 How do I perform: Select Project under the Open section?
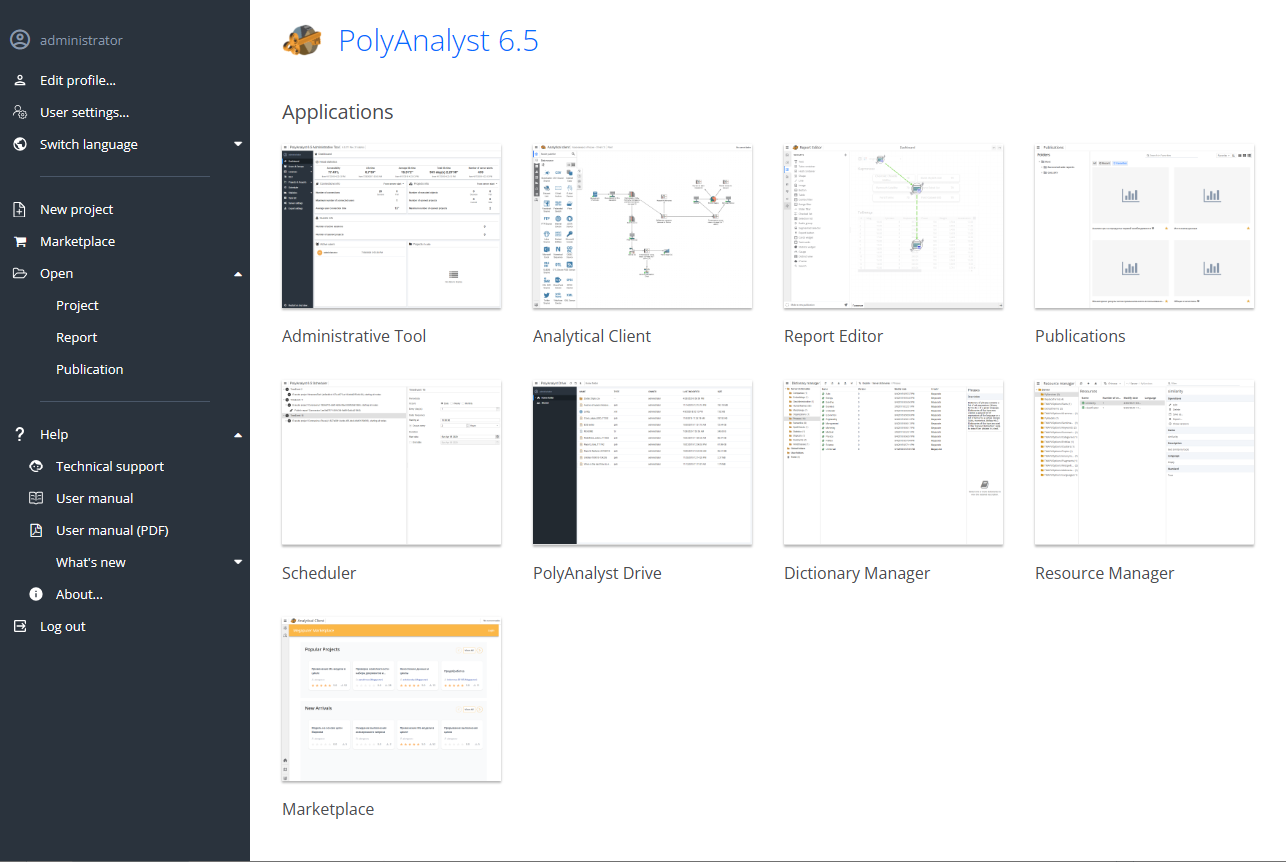pos(79,304)
